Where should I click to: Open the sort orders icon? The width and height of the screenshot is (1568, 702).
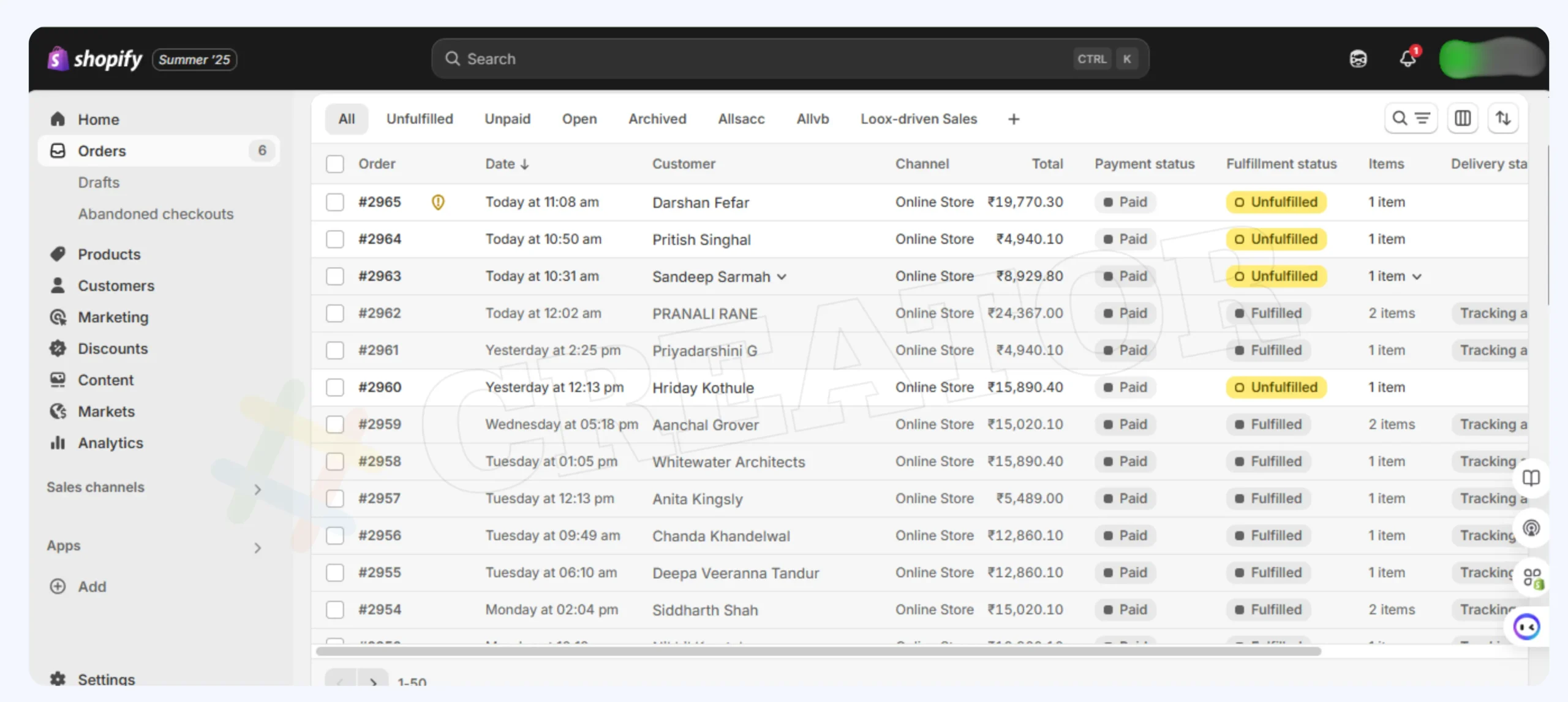[1503, 118]
